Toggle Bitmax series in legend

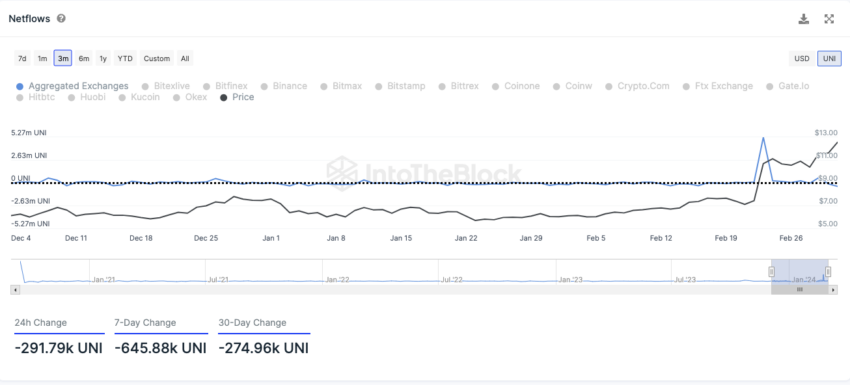(342, 86)
